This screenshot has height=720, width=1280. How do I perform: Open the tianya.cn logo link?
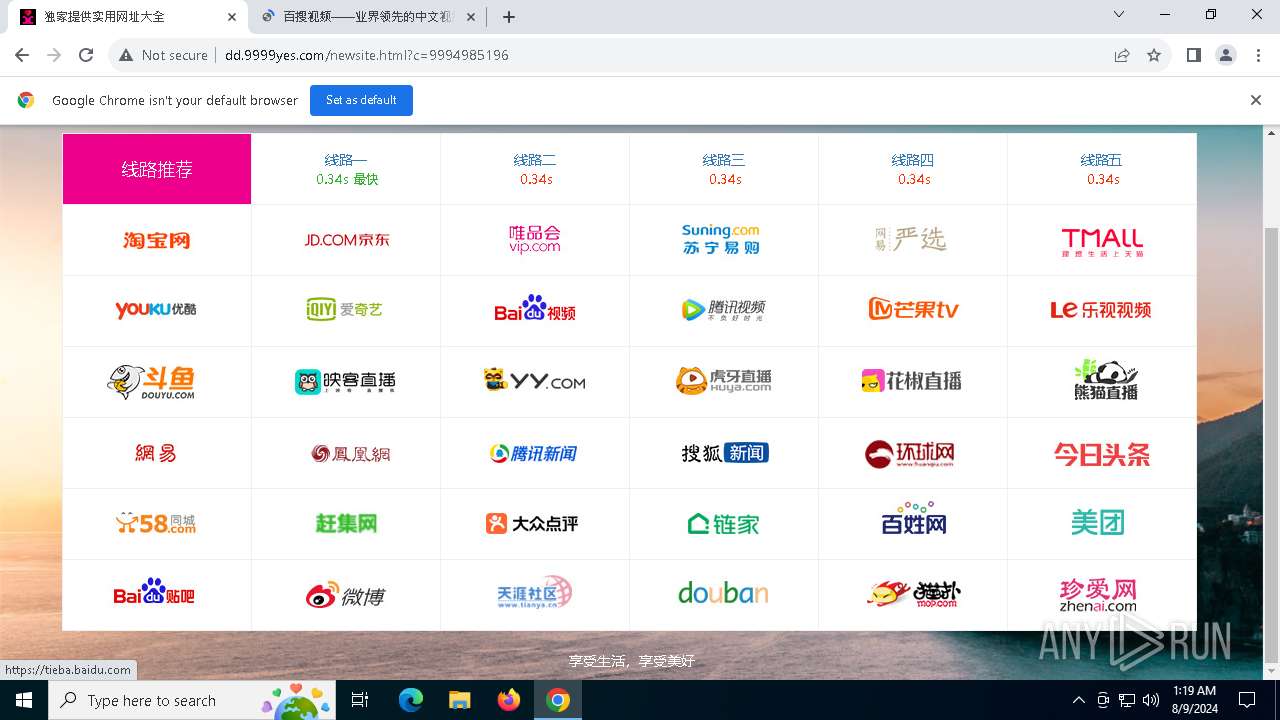(535, 594)
